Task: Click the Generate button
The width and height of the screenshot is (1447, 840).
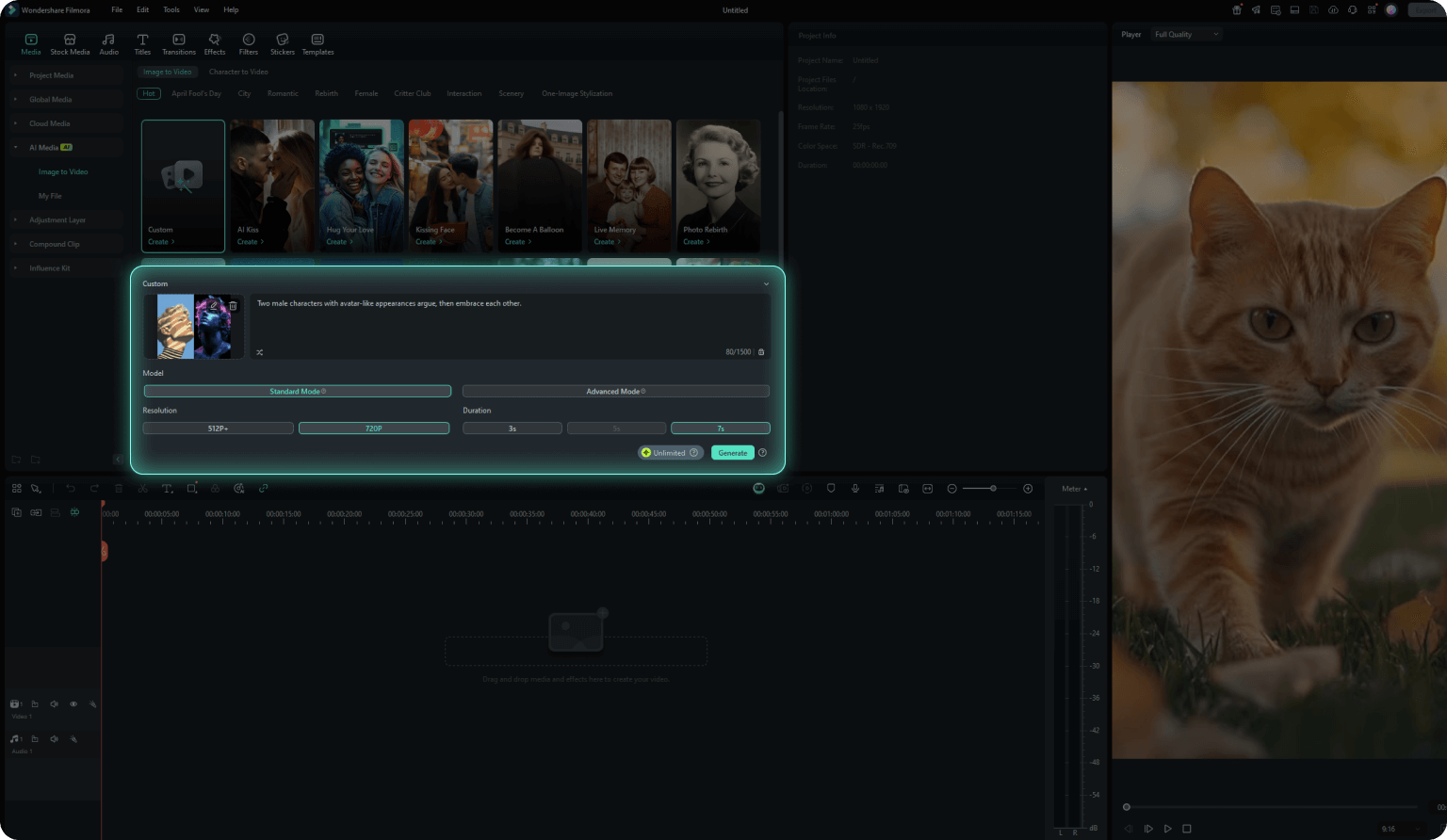Action: [733, 453]
